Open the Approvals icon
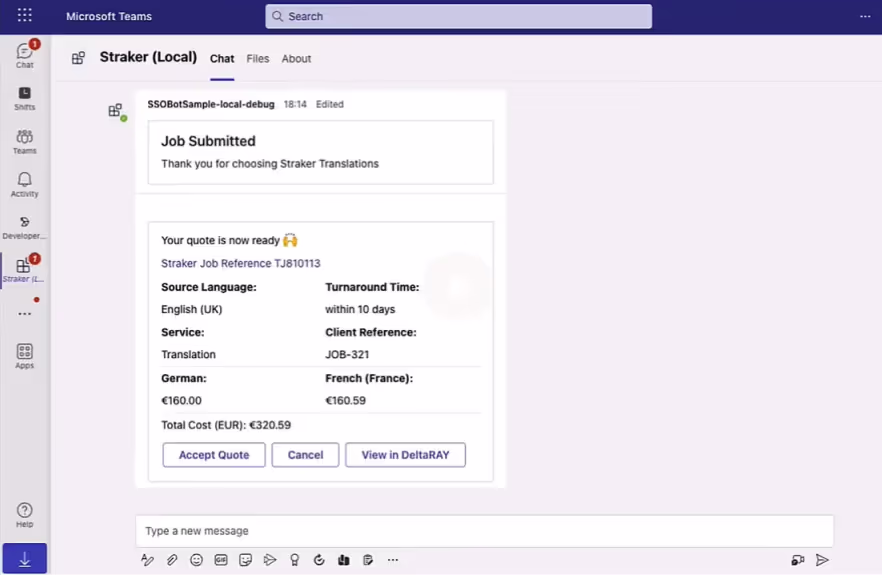This screenshot has width=882, height=575. tap(319, 560)
